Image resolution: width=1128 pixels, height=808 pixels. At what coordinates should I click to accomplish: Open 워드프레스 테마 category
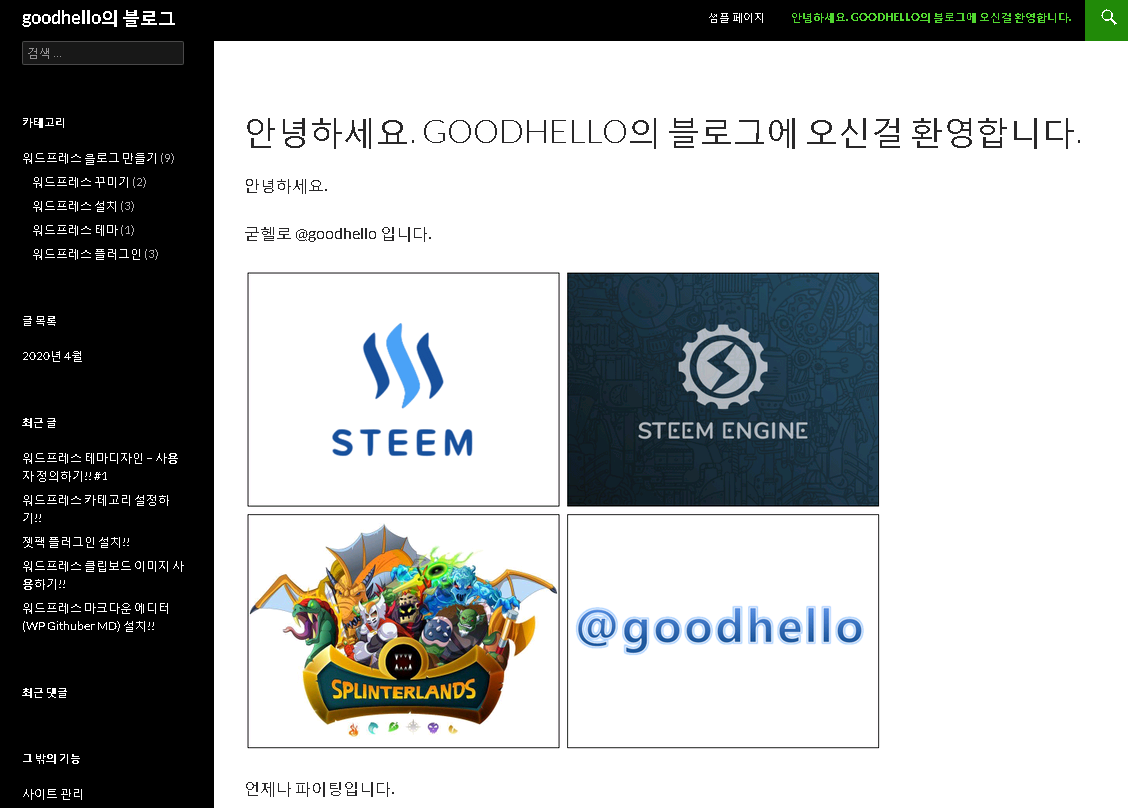click(x=75, y=230)
